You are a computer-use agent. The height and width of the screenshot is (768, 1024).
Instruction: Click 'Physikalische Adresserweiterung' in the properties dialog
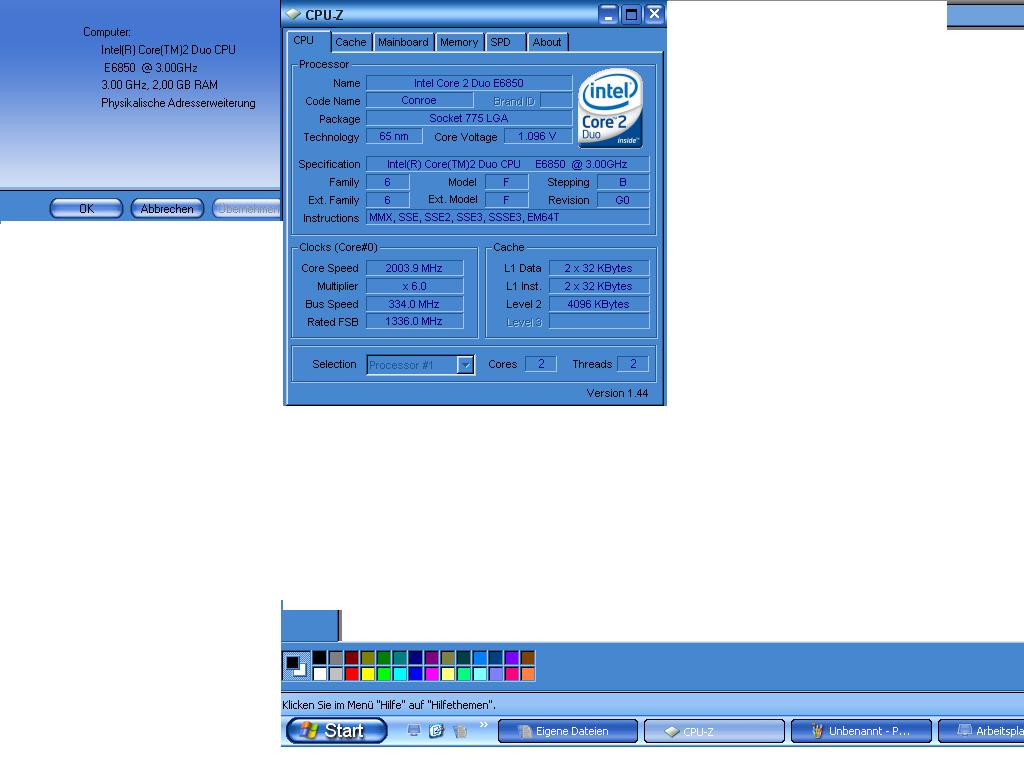(178, 103)
